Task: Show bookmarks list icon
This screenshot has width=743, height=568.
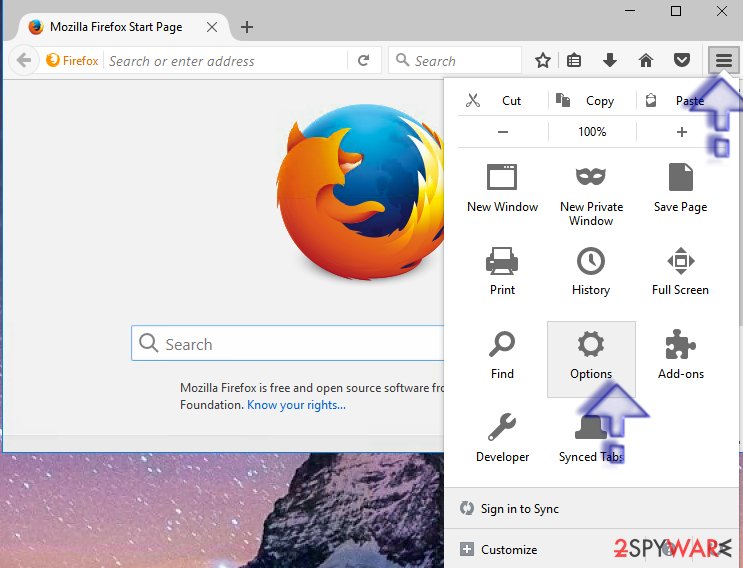Action: pos(574,60)
